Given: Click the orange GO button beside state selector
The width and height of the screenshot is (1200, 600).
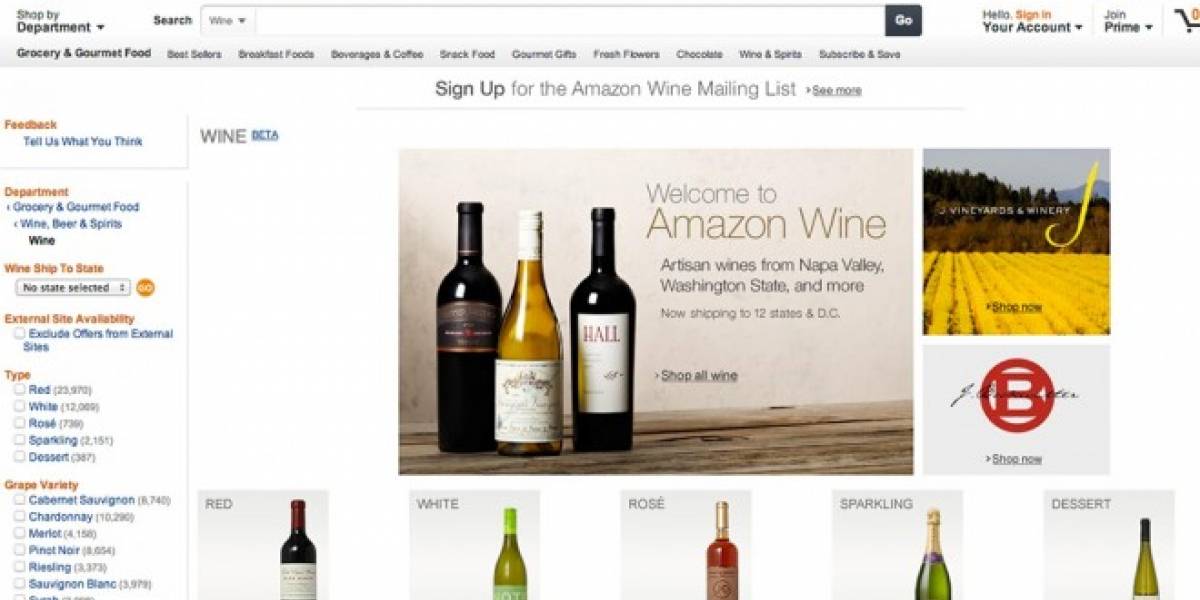Looking at the screenshot, I should (x=145, y=288).
